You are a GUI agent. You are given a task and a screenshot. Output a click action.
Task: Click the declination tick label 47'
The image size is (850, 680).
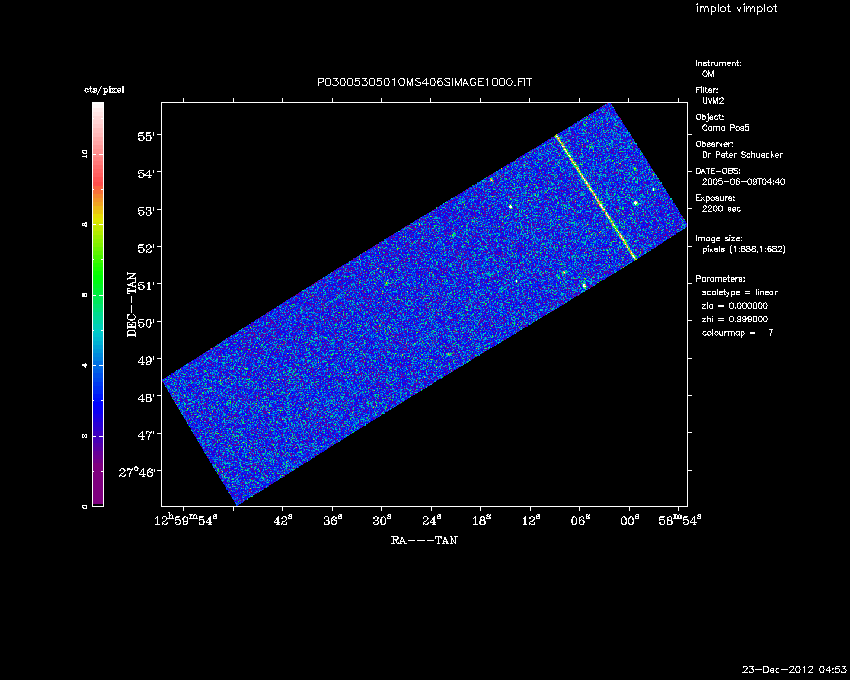click(146, 435)
